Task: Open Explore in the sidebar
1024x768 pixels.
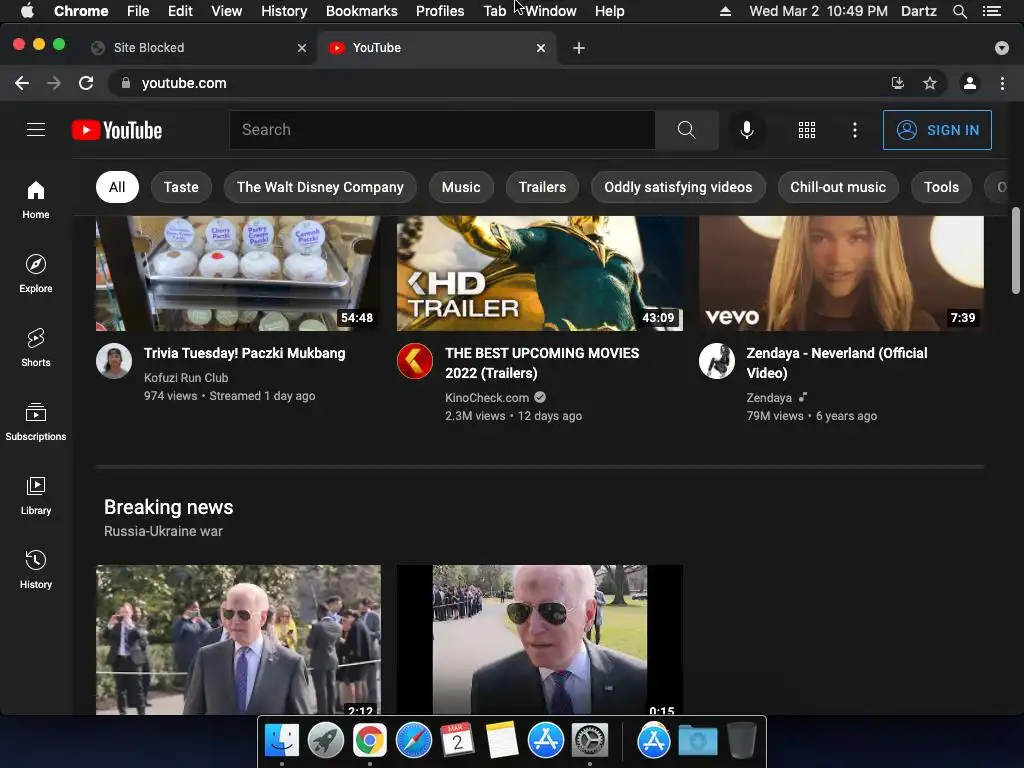Action: 36,274
